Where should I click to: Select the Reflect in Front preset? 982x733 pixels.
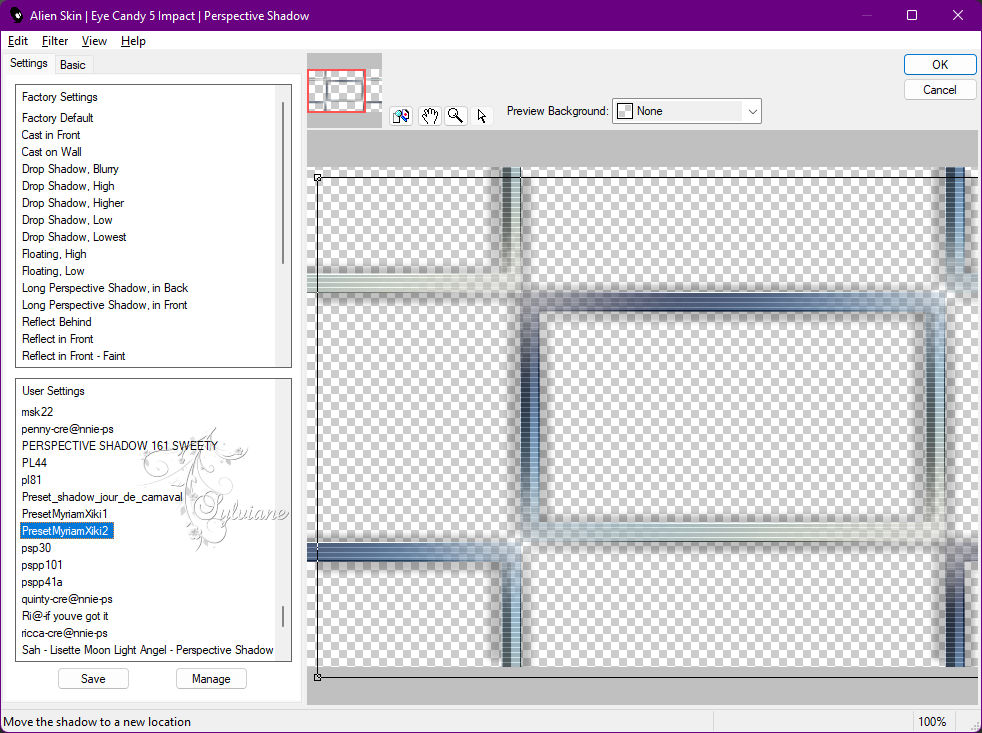(58, 338)
